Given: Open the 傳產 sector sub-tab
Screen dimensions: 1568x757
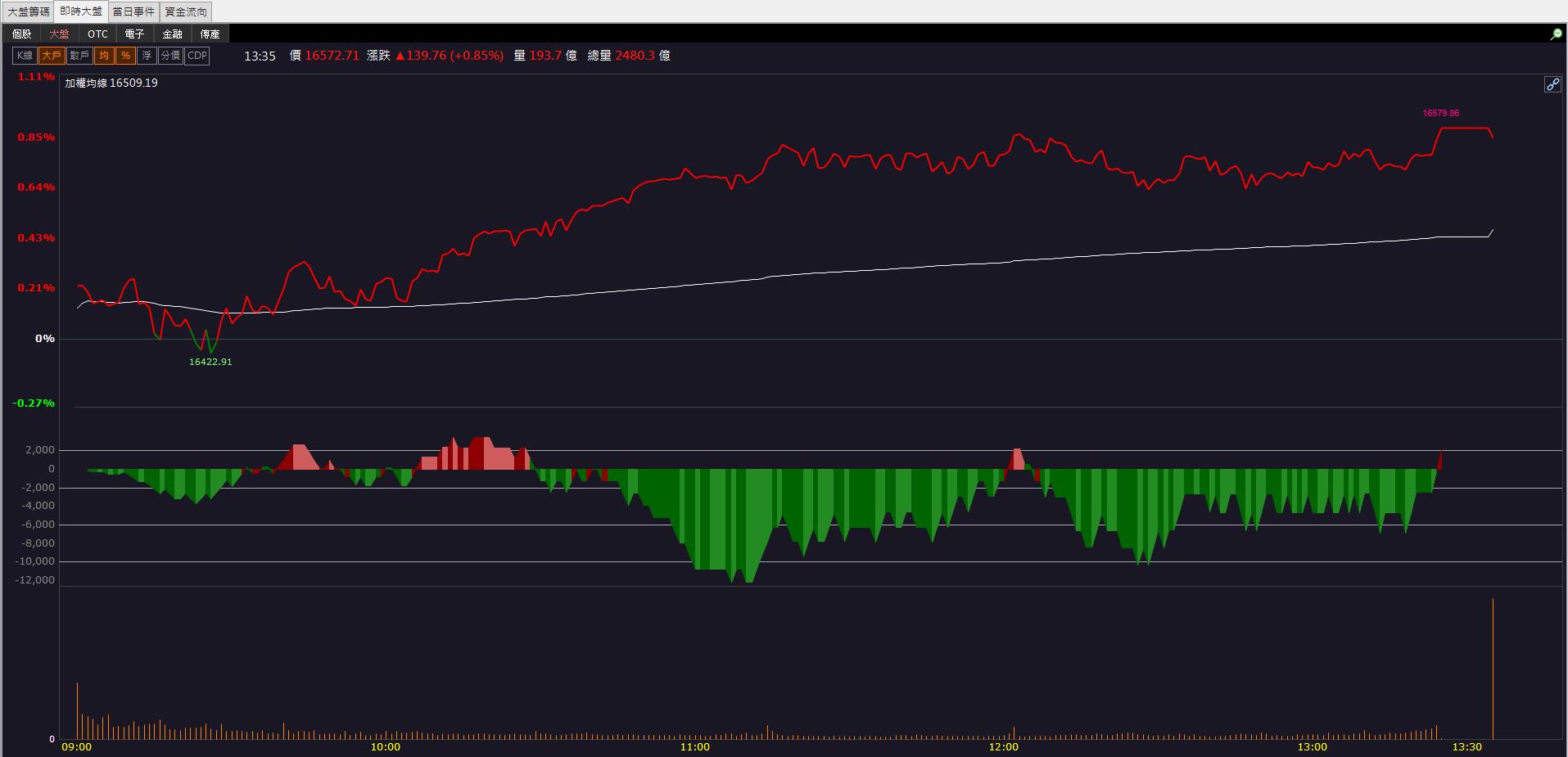Looking at the screenshot, I should [210, 34].
